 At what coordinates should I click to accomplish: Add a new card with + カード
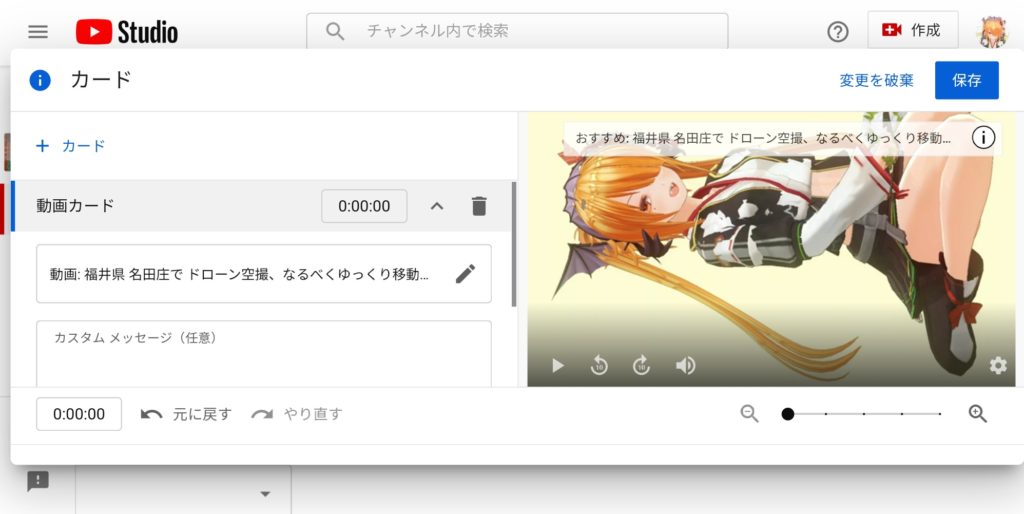[x=71, y=146]
